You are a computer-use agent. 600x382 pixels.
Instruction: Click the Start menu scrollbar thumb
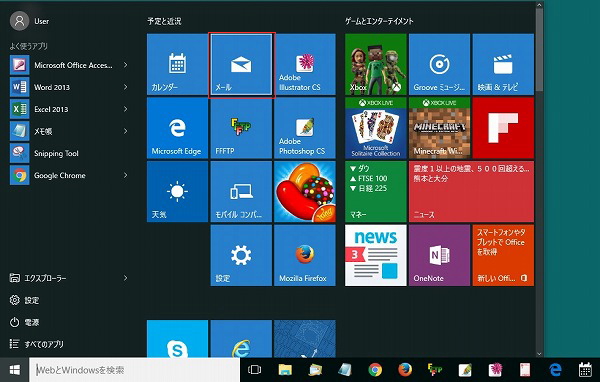click(x=539, y=50)
